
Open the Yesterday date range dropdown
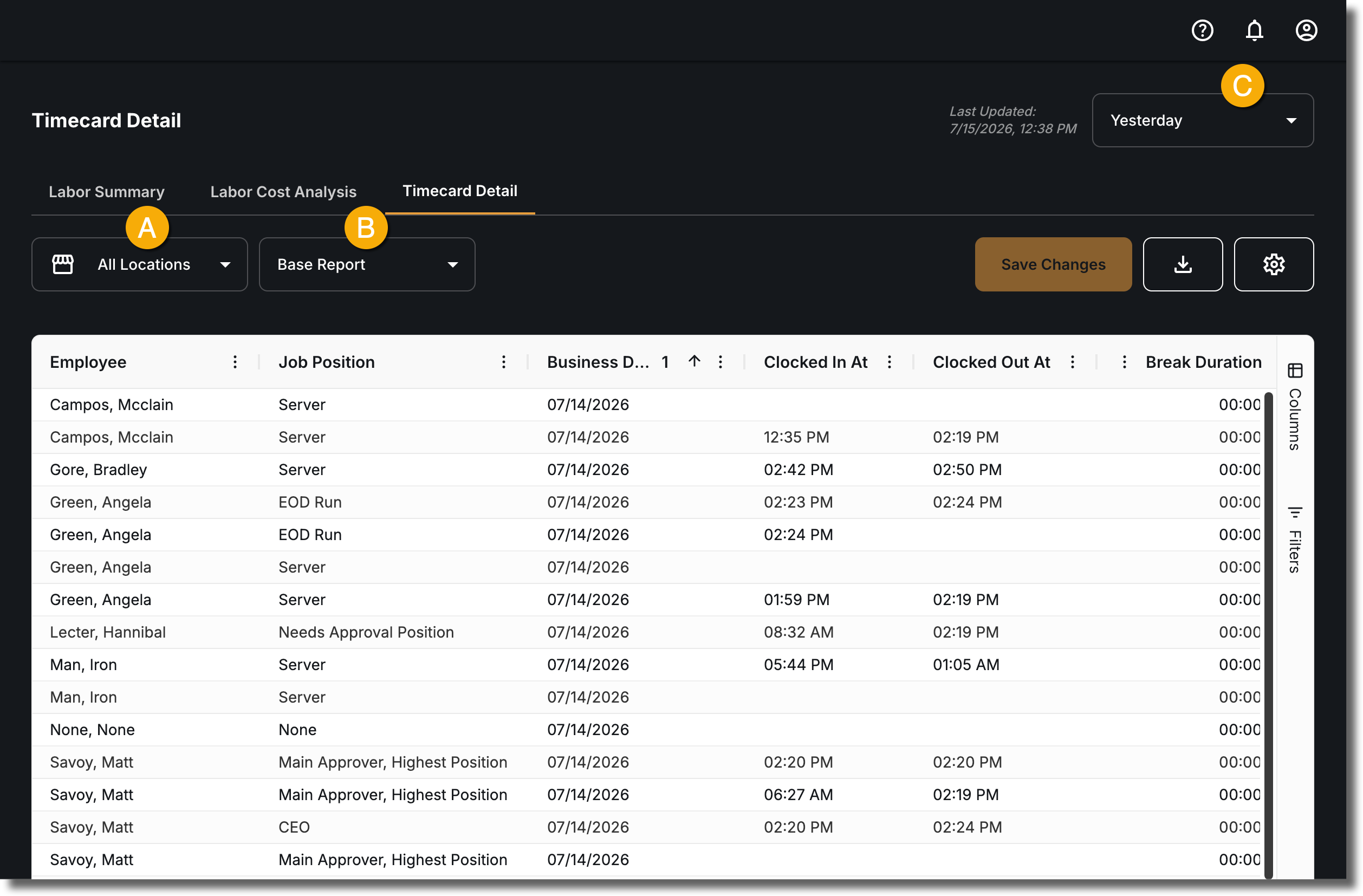pos(1203,120)
